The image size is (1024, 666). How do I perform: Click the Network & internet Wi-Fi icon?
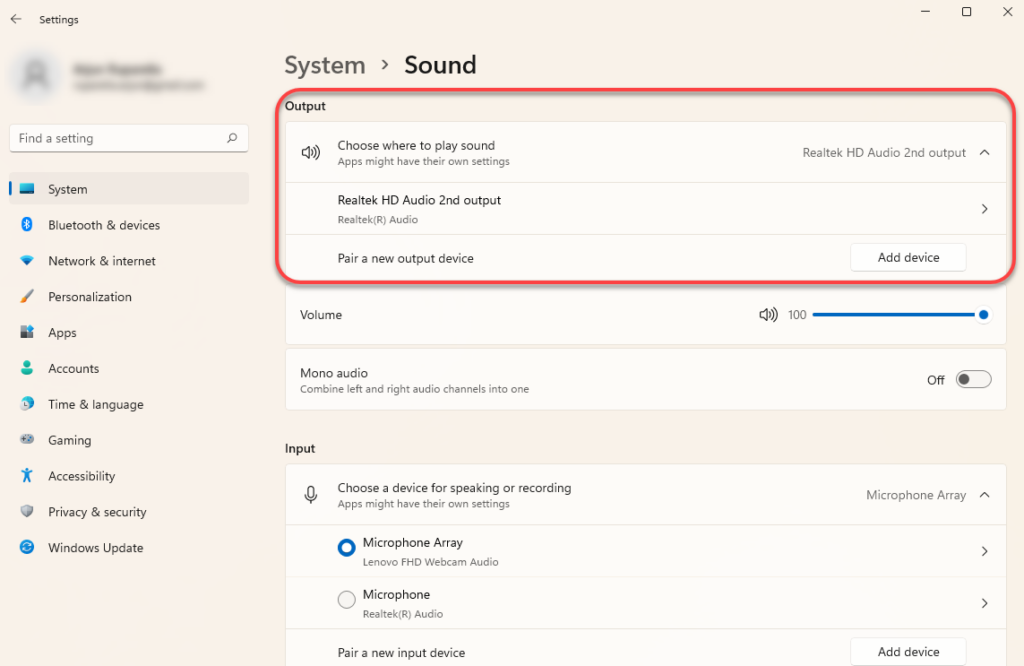tap(27, 261)
